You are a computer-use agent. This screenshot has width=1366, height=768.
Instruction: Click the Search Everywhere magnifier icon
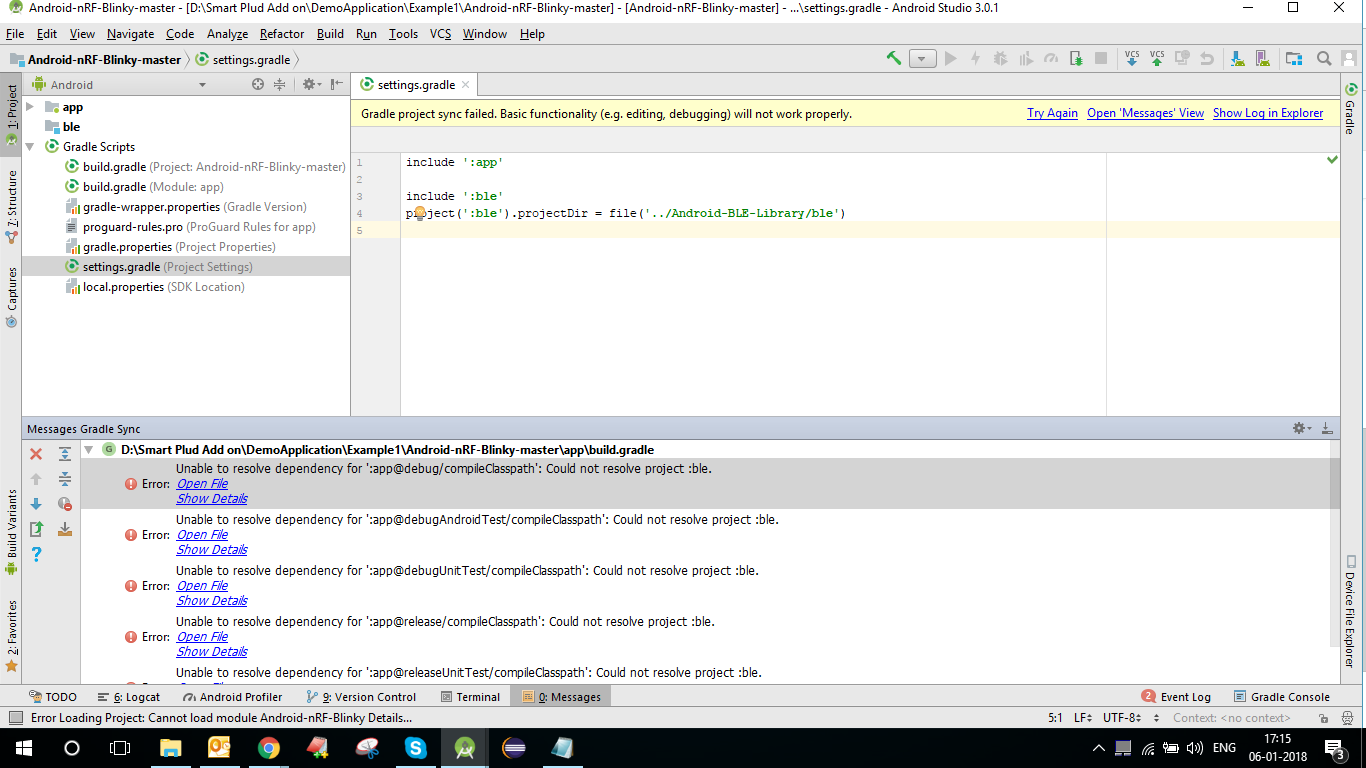tap(1324, 58)
